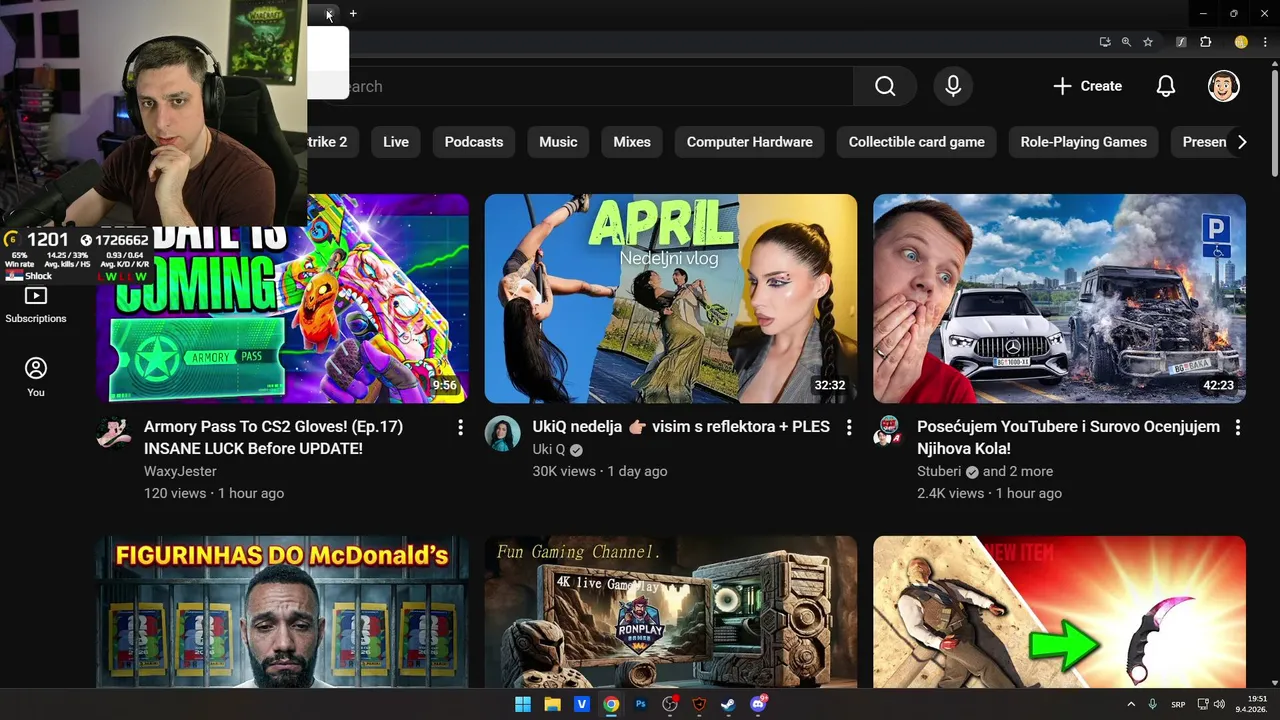Play the karambit knife NEW ITEM thumbnail
Viewport: 1280px width, 720px height.
[1059, 612]
